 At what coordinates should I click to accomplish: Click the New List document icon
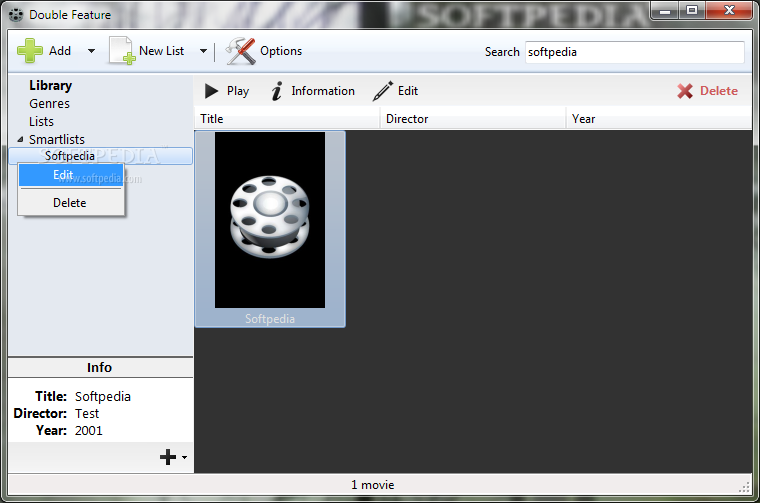tap(121, 51)
